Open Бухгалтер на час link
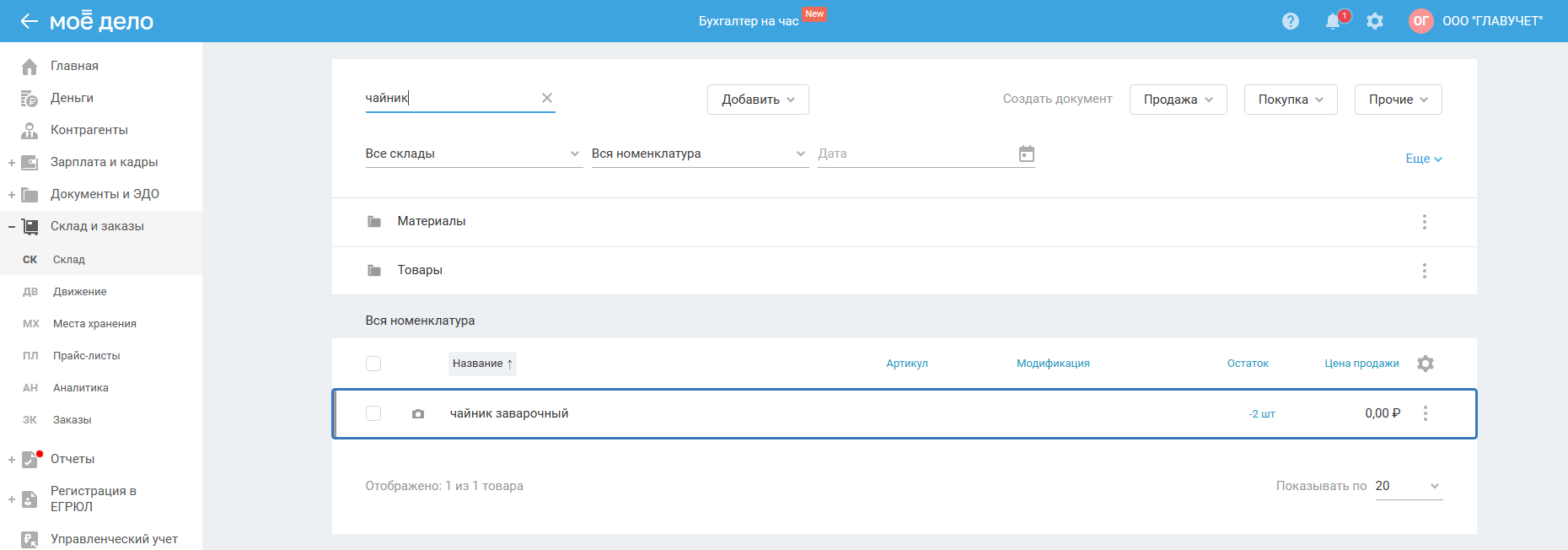This screenshot has height=550, width=1568. click(749, 21)
